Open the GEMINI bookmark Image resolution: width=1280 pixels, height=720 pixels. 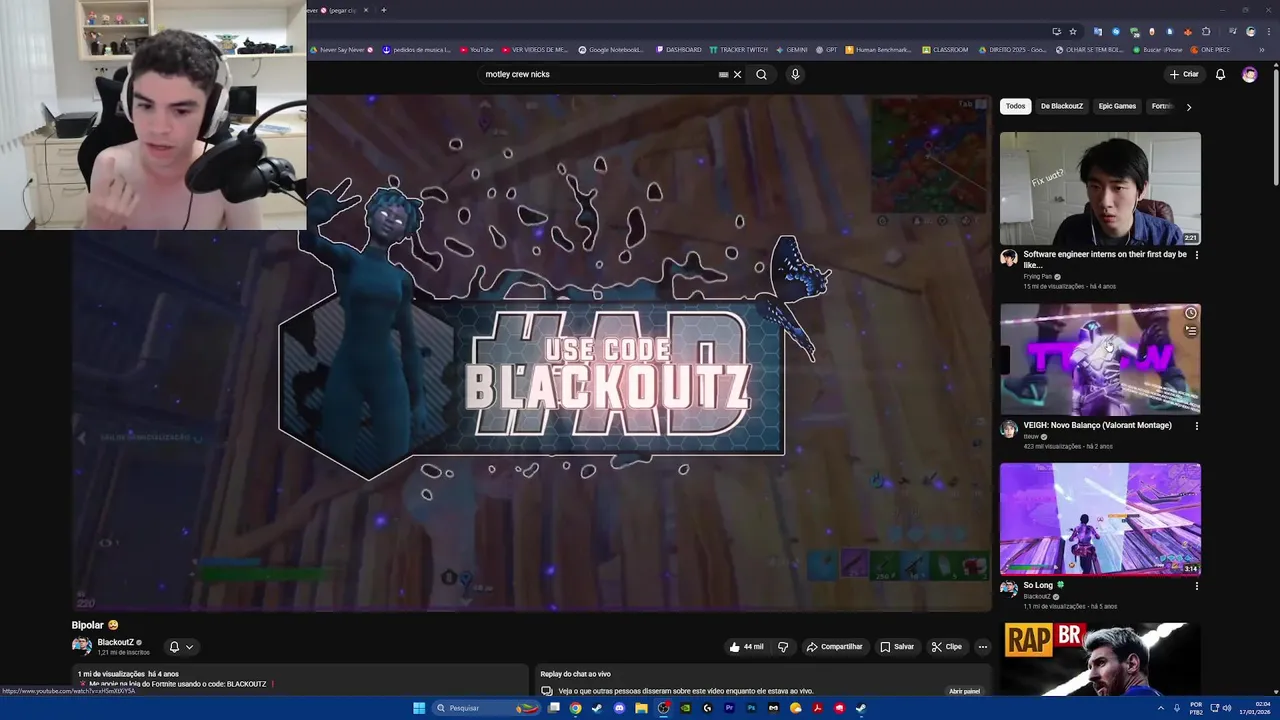click(x=791, y=50)
